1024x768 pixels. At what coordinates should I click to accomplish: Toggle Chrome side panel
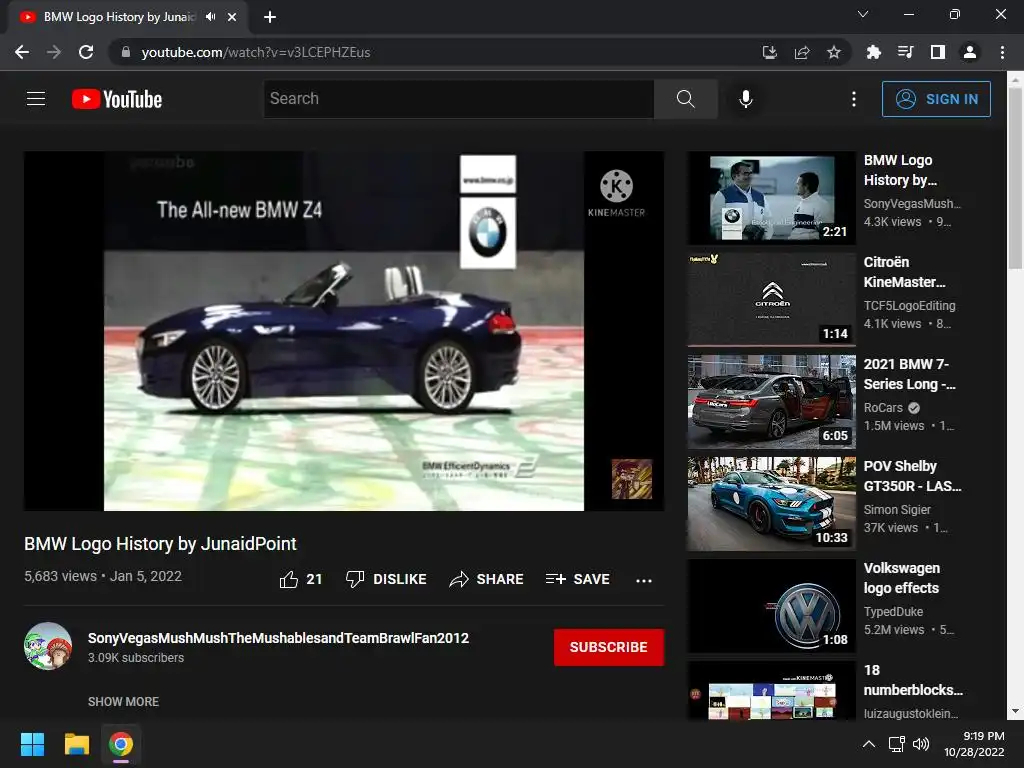[x=938, y=52]
